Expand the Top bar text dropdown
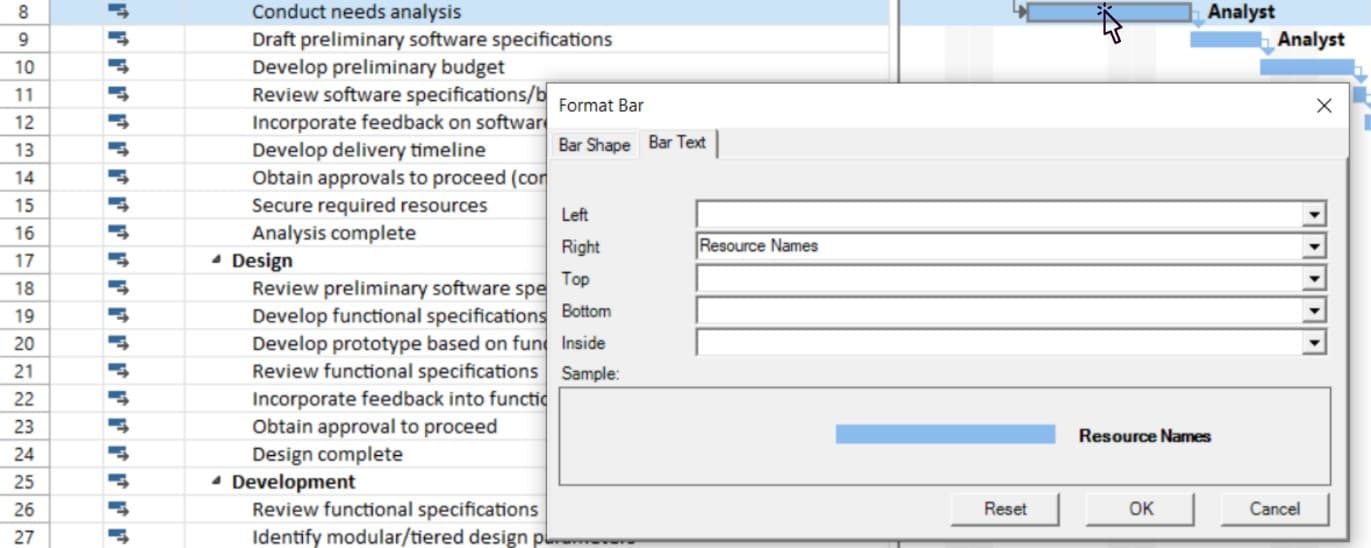This screenshot has height=548, width=1371. point(1314,279)
